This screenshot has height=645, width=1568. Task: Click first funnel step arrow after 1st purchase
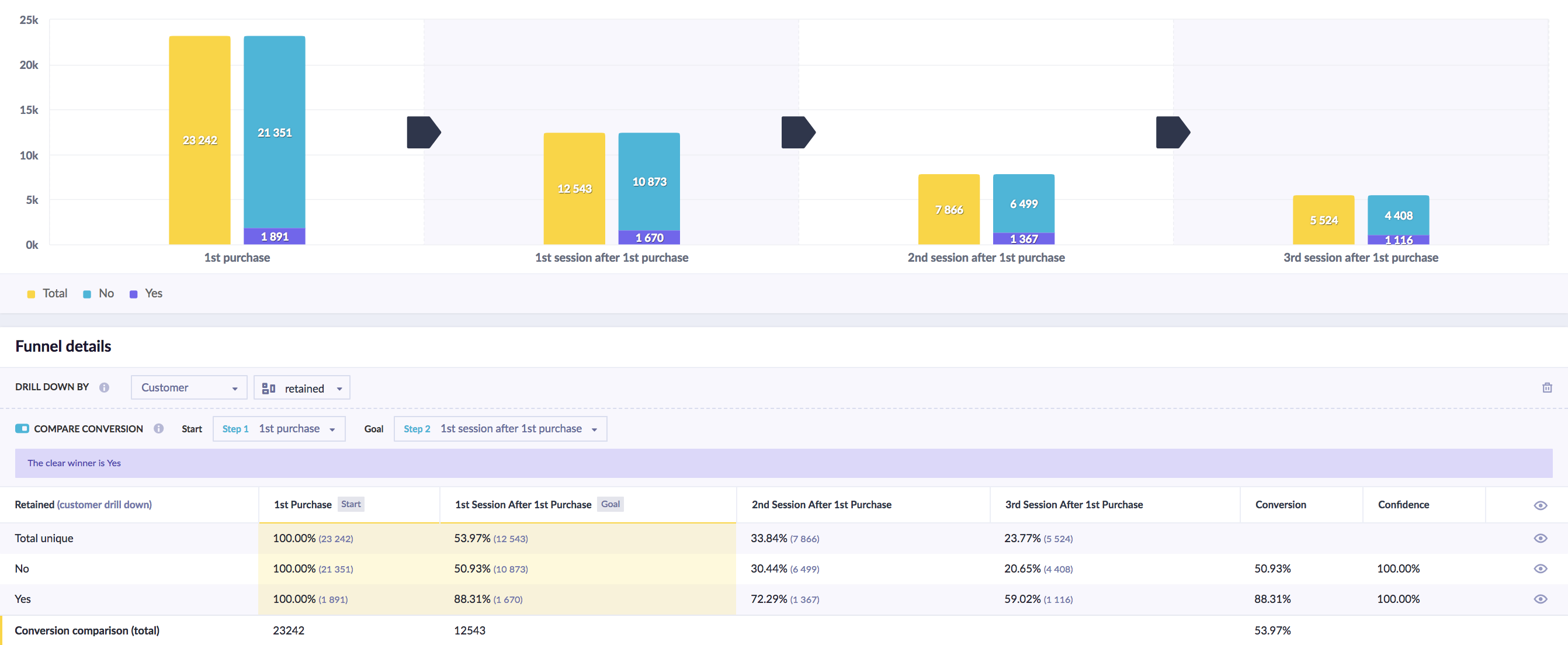pyautogui.click(x=423, y=132)
